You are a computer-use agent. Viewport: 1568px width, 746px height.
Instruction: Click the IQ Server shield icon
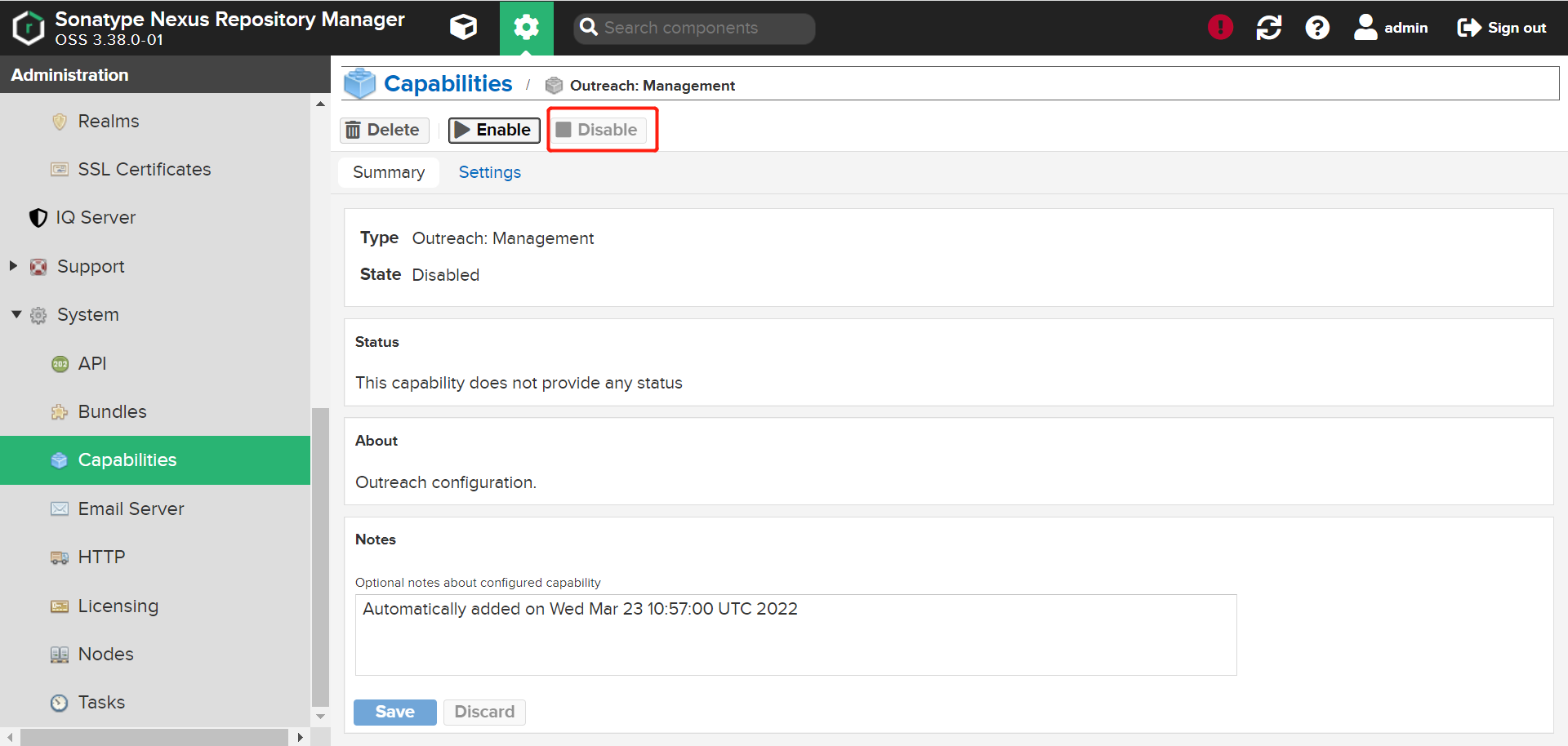click(x=38, y=218)
